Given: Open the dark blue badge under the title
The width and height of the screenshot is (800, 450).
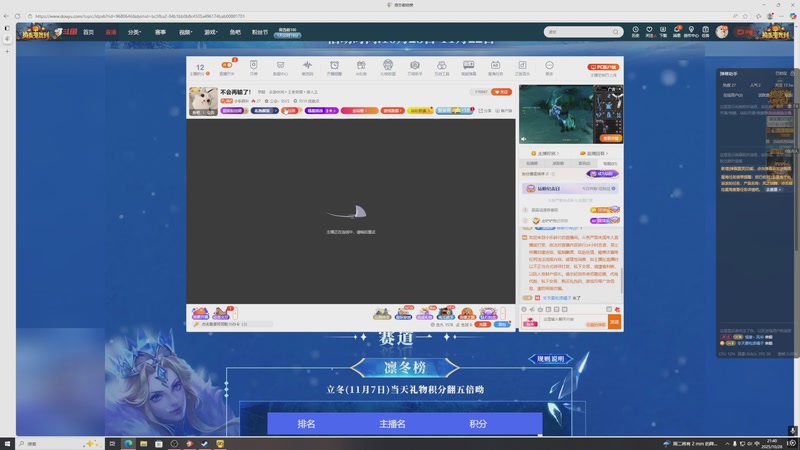Looking at the screenshot, I should click(264, 111).
